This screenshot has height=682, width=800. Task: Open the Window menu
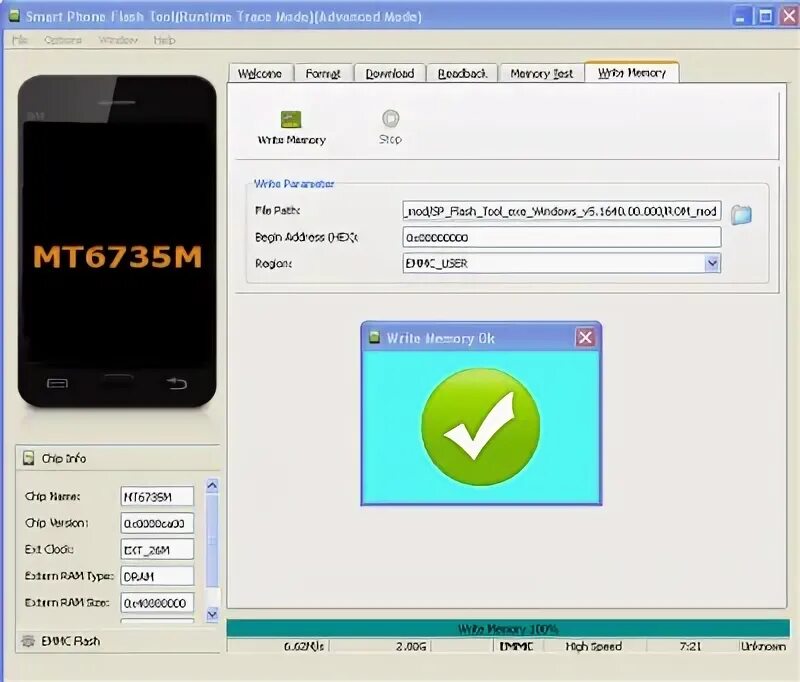coord(118,40)
